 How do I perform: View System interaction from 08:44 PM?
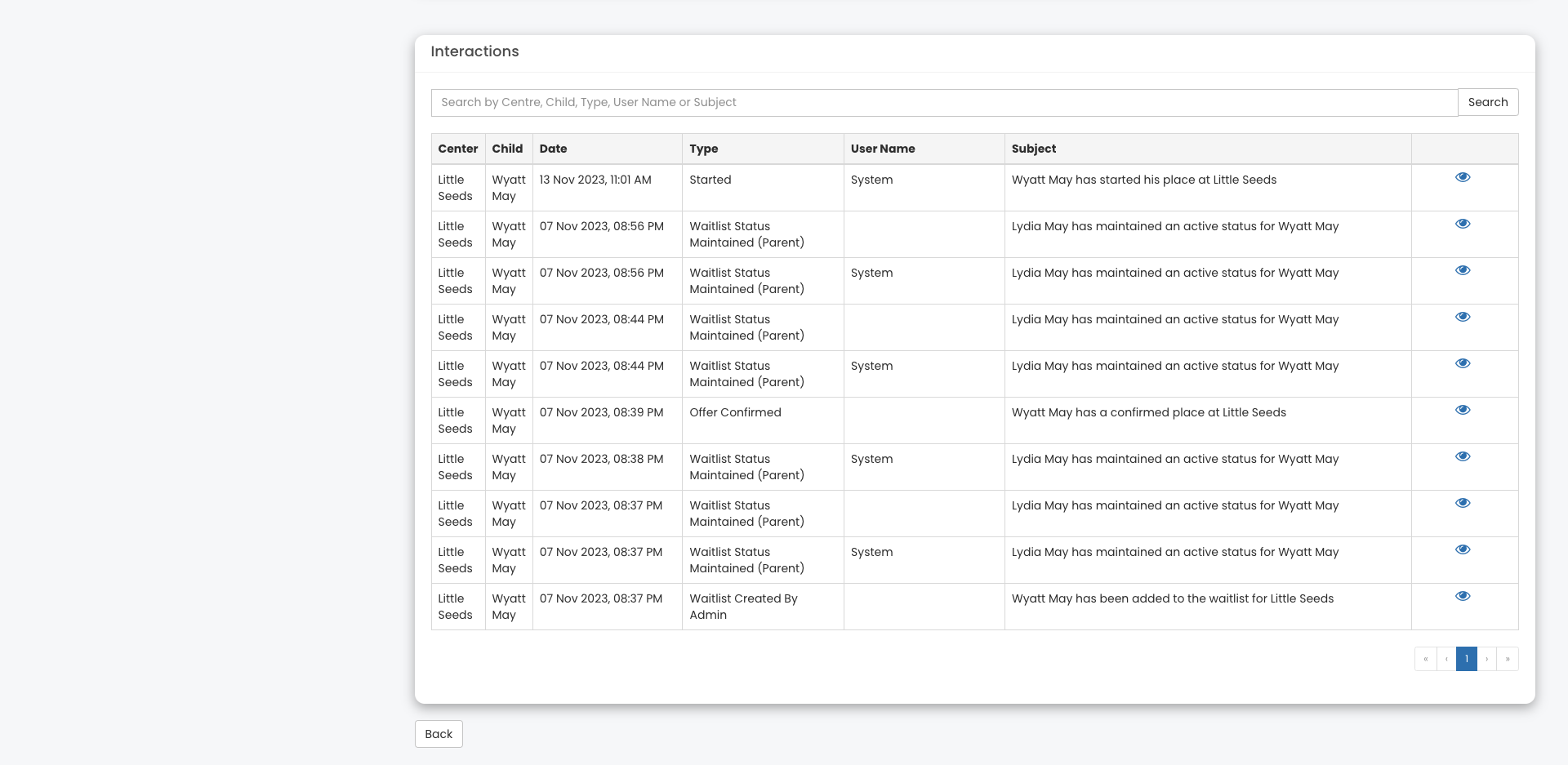(1463, 363)
